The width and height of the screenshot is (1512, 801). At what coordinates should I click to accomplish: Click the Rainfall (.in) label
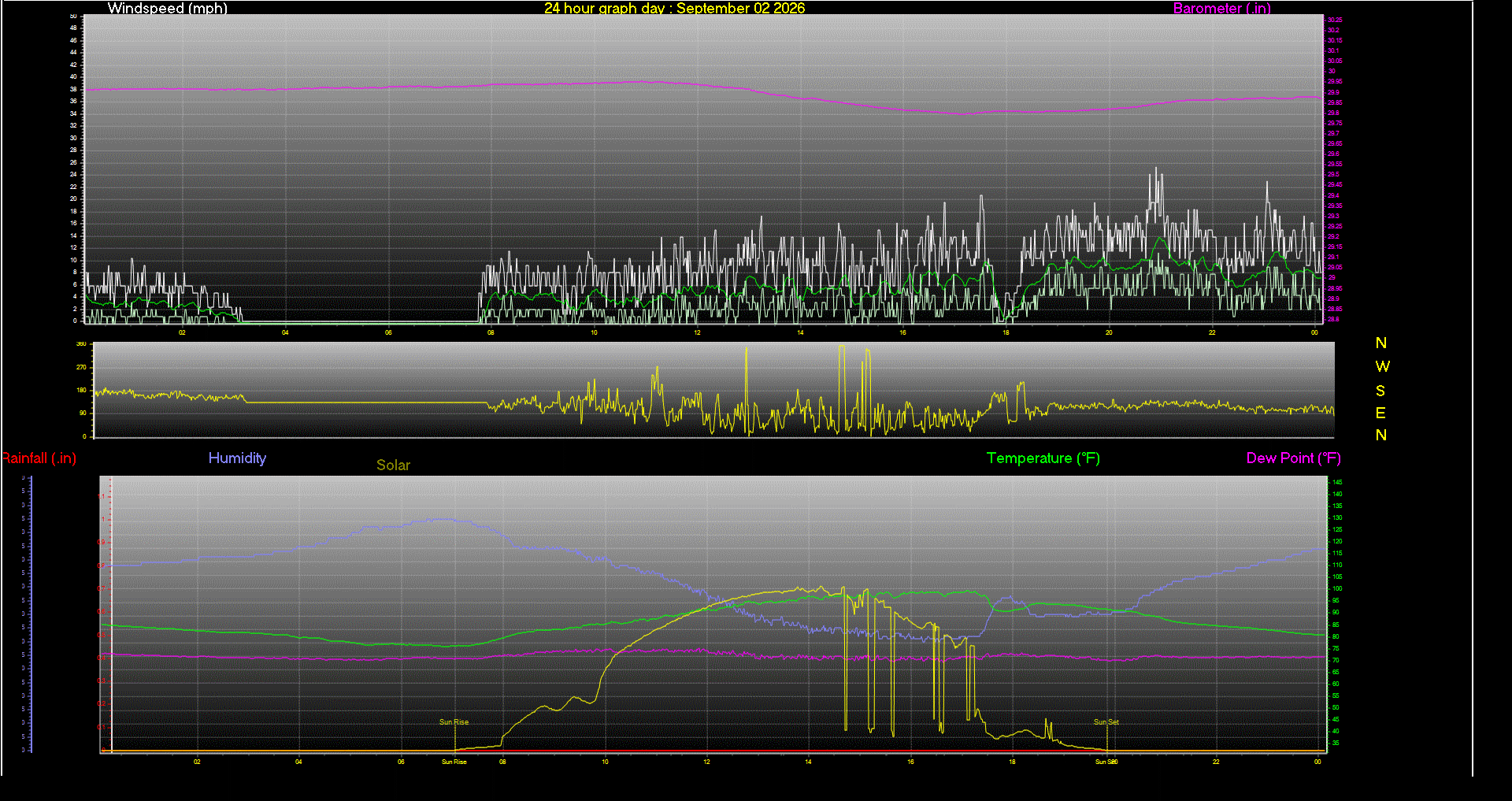click(39, 458)
